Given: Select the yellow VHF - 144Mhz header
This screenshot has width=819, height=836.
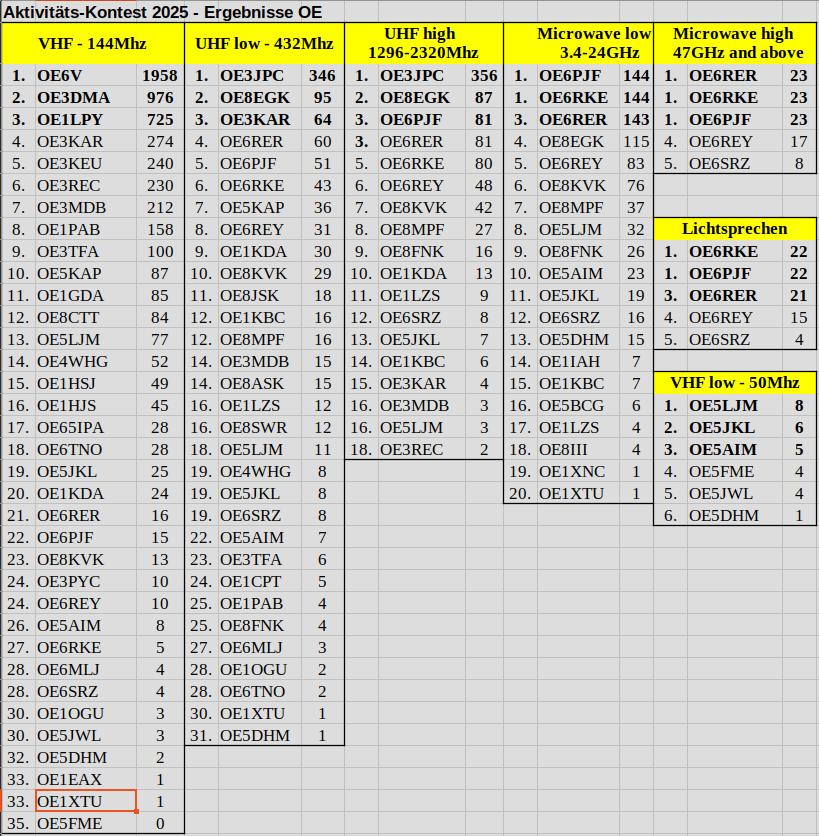Looking at the screenshot, I should (x=92, y=44).
